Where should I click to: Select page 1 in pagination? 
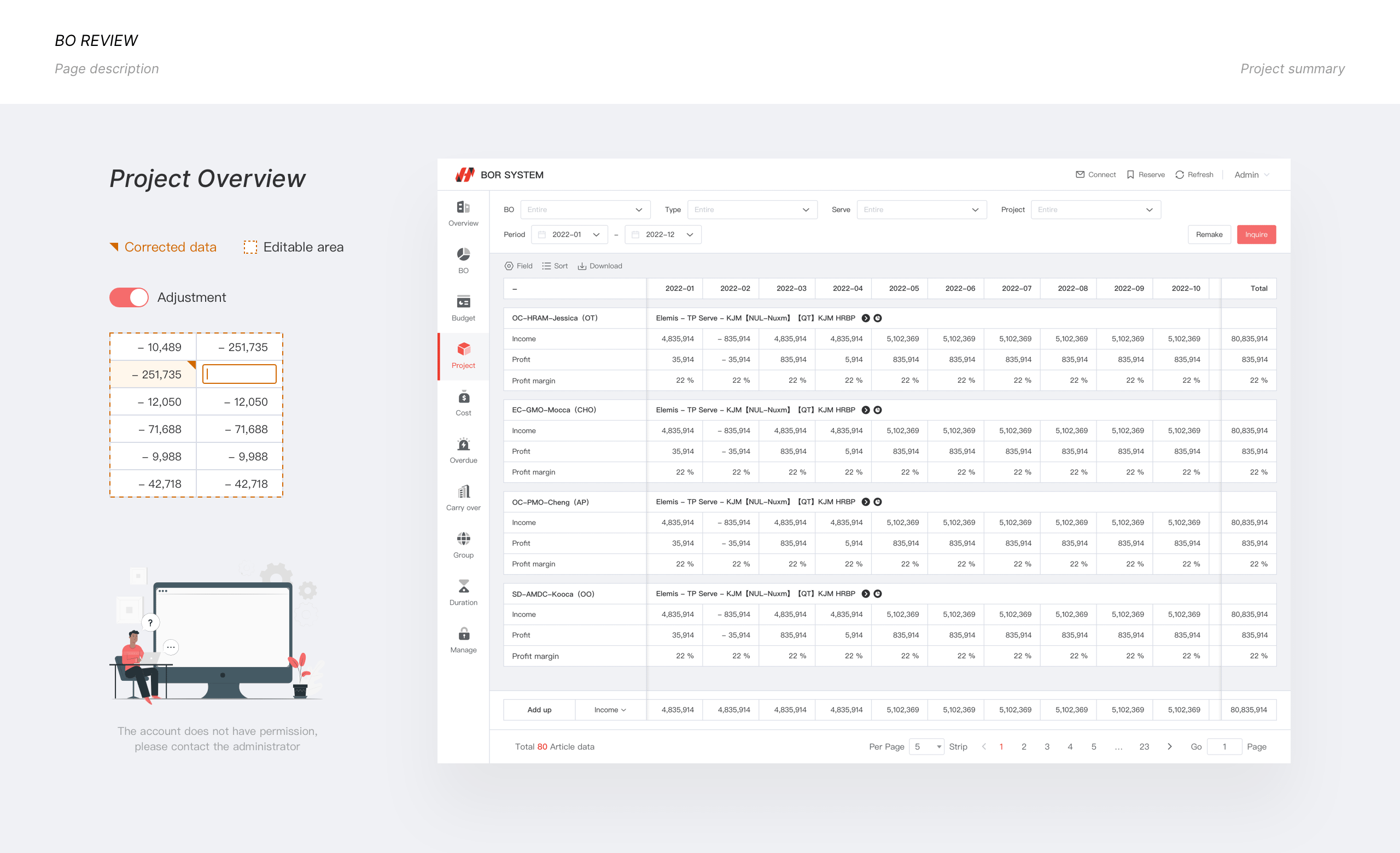tap(1001, 746)
